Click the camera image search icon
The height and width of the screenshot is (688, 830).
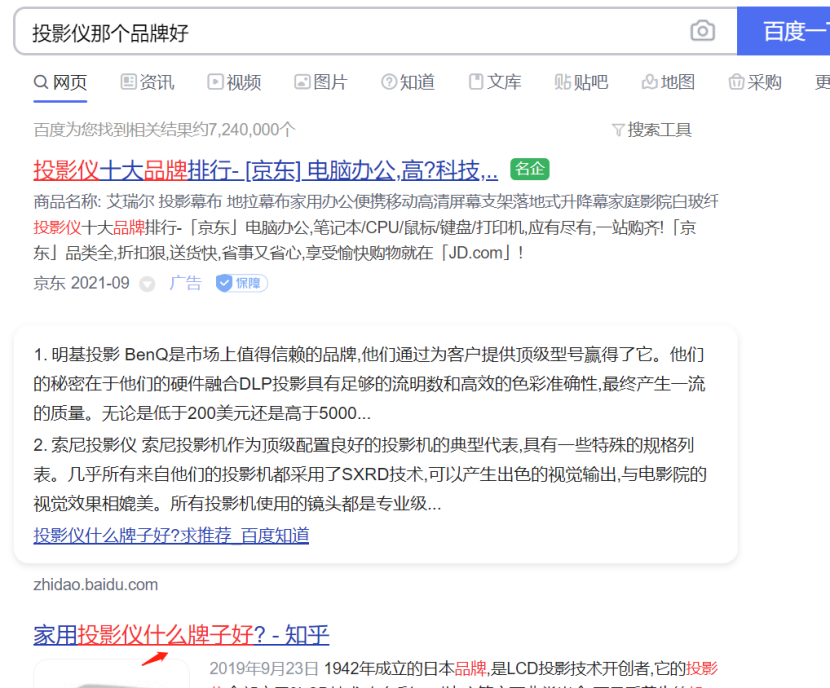[x=702, y=31]
